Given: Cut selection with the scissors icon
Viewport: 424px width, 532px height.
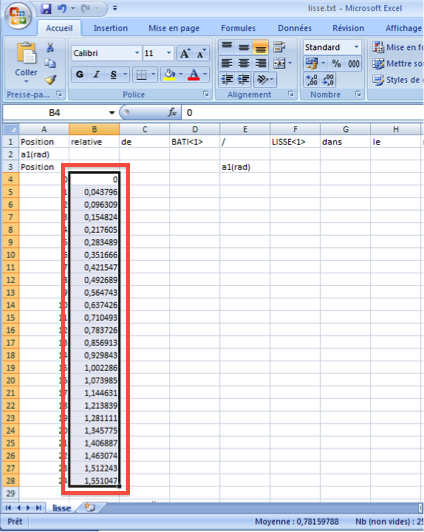Looking at the screenshot, I should (50, 47).
